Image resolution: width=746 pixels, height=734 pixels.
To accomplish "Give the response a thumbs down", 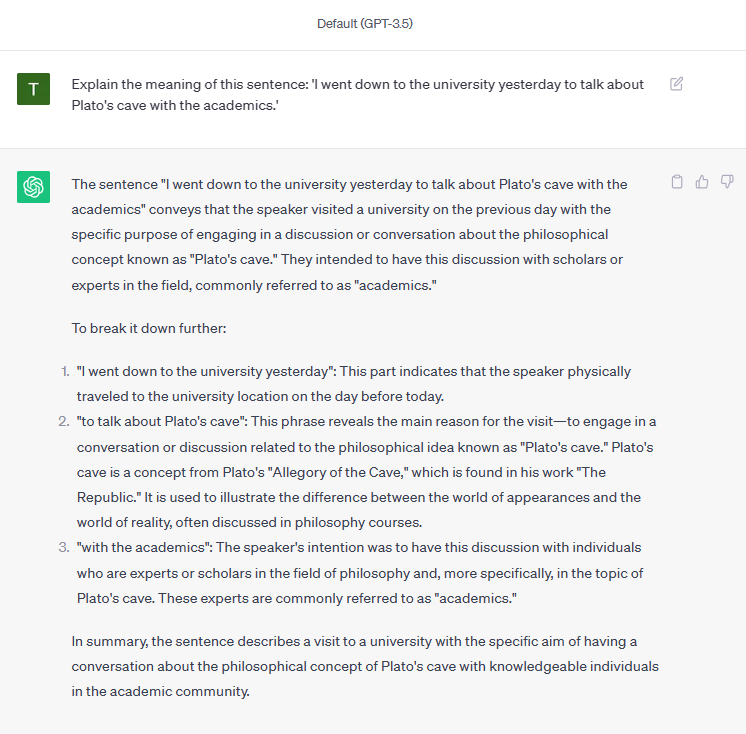I will point(727,182).
